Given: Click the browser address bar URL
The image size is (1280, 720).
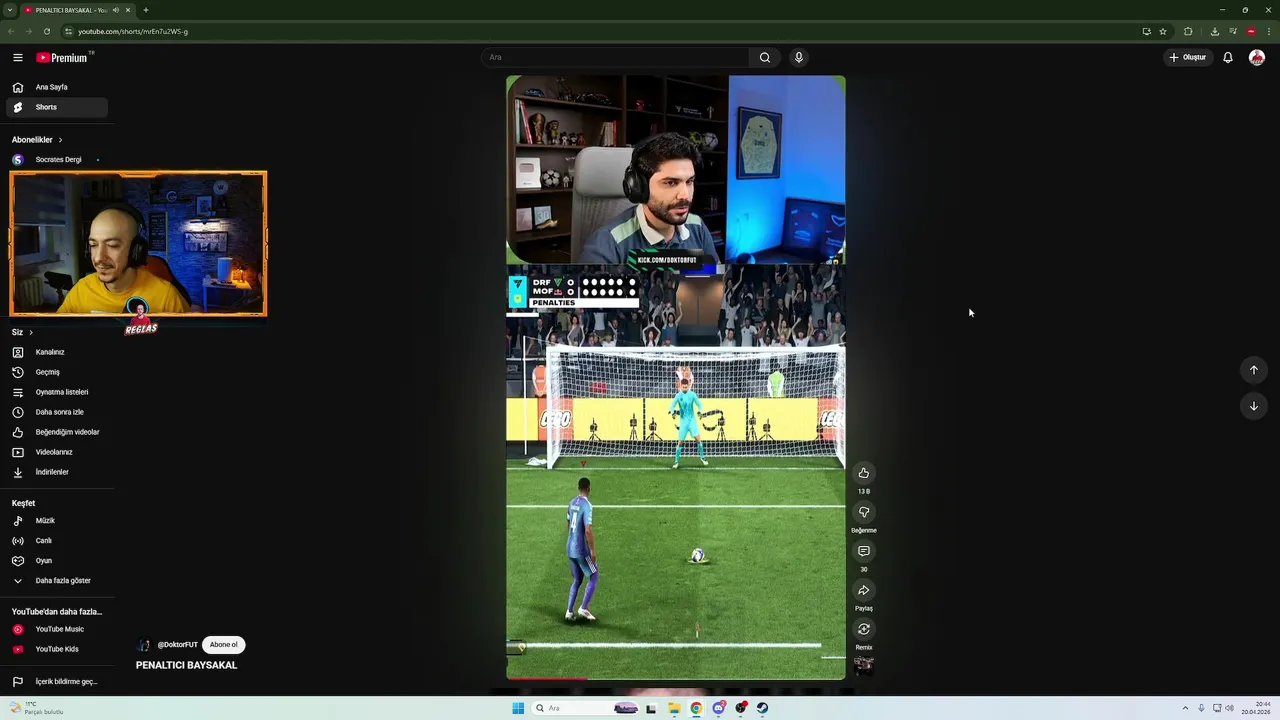Looking at the screenshot, I should [133, 31].
